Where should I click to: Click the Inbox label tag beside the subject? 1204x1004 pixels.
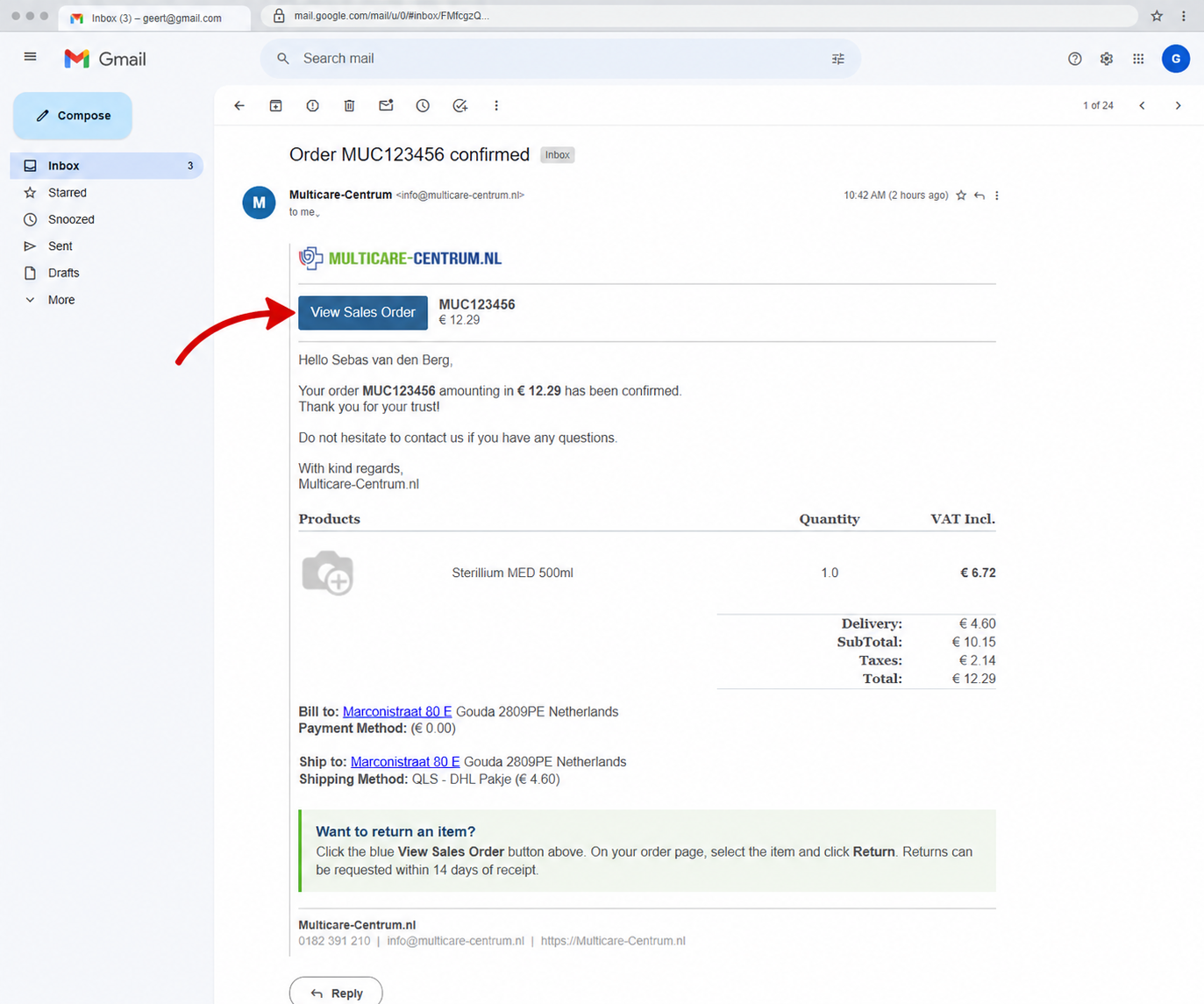coord(558,155)
